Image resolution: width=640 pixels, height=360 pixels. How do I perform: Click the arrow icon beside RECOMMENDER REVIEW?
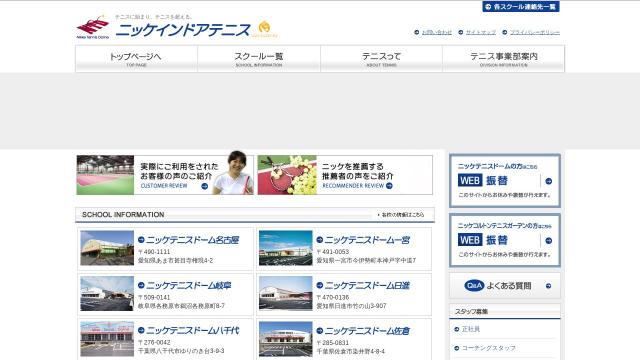coord(389,186)
